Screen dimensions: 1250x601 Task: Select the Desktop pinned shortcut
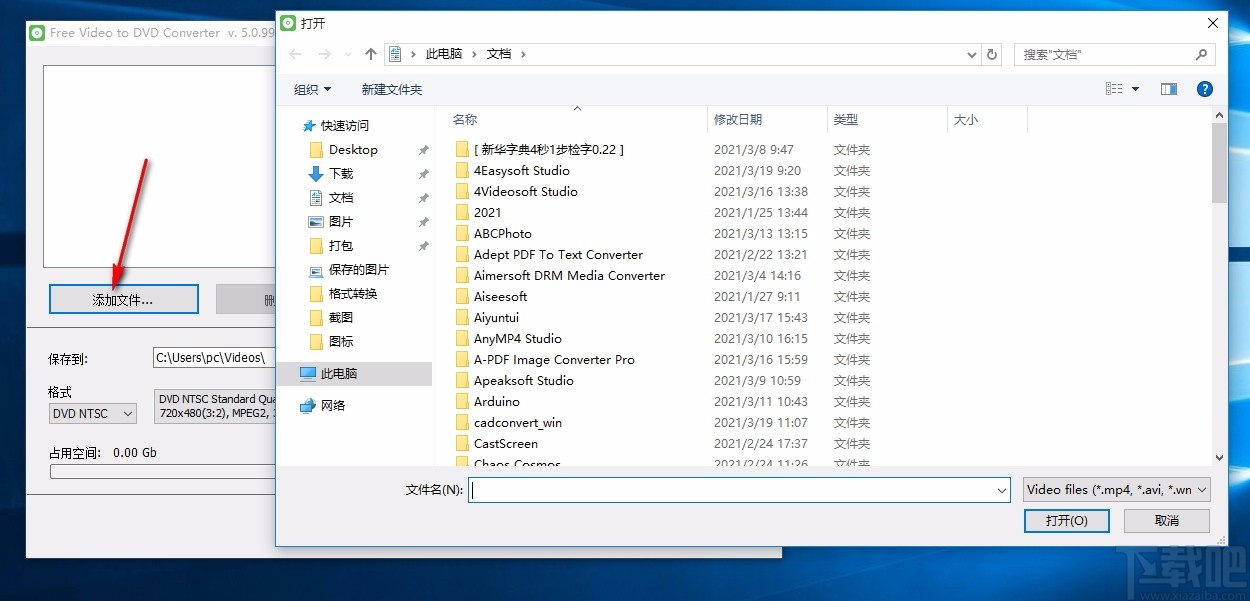click(352, 149)
